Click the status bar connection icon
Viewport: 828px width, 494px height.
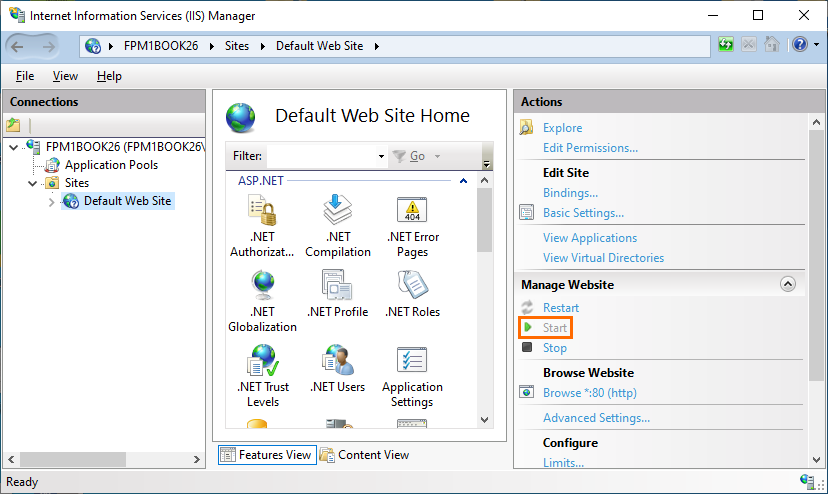pyautogui.click(x=807, y=481)
